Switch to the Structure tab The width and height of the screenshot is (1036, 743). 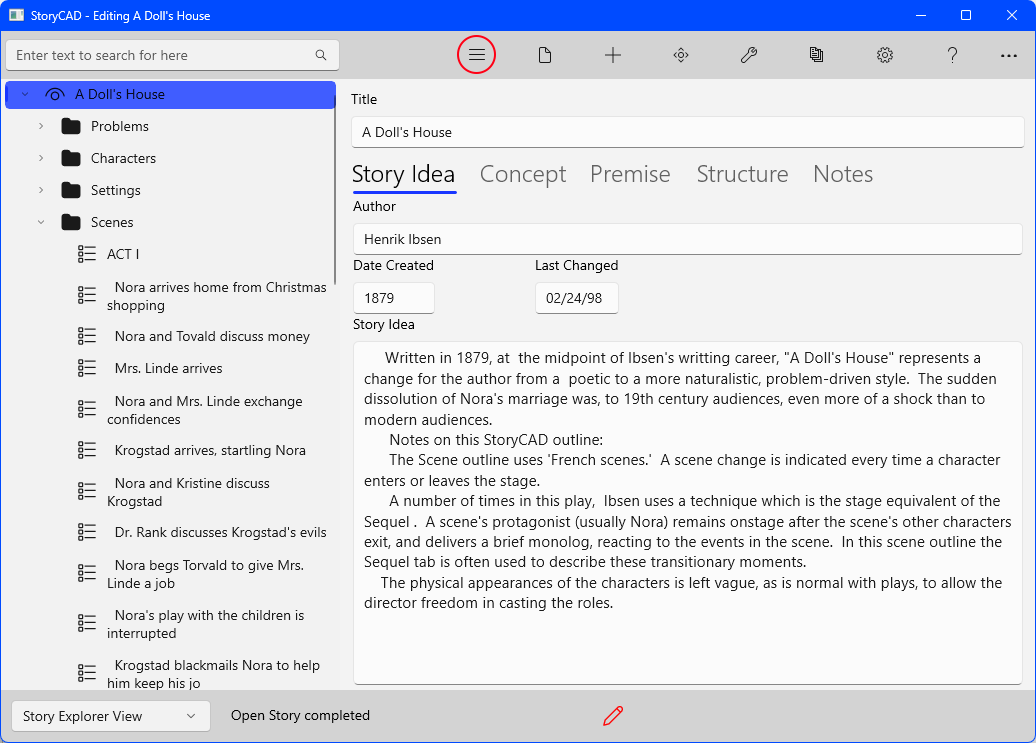coord(742,174)
